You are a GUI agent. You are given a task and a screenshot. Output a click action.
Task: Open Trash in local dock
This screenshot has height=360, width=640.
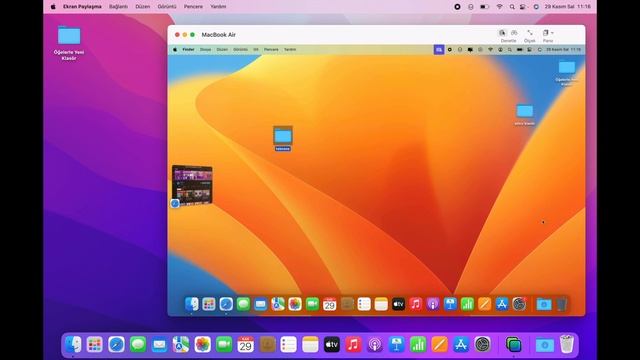(x=567, y=345)
